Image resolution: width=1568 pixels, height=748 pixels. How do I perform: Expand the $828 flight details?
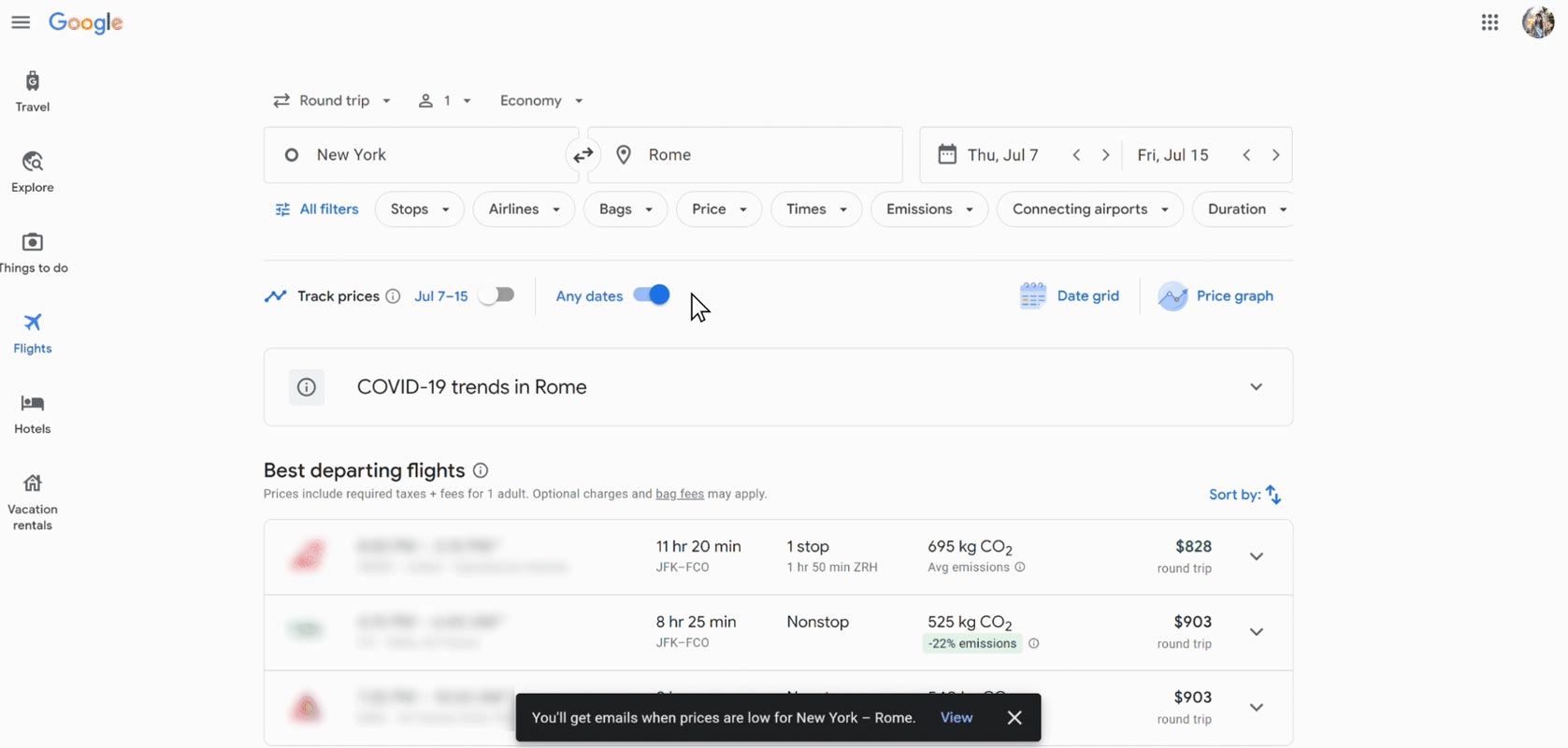coord(1257,556)
